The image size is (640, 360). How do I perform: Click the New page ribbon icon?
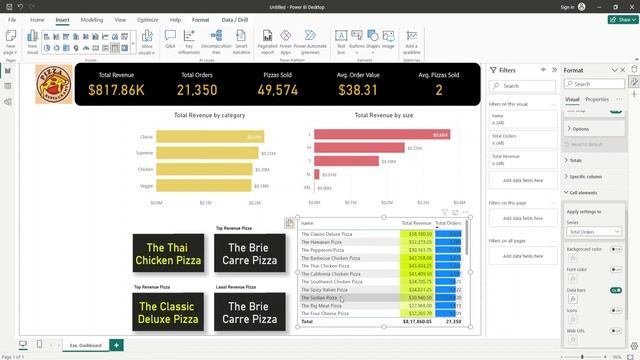10,42
